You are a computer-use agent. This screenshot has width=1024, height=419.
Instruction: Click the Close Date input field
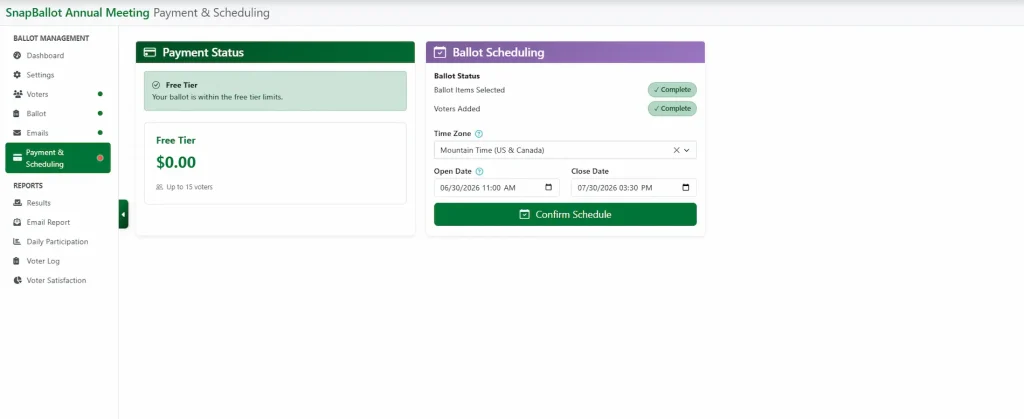pyautogui.click(x=633, y=187)
